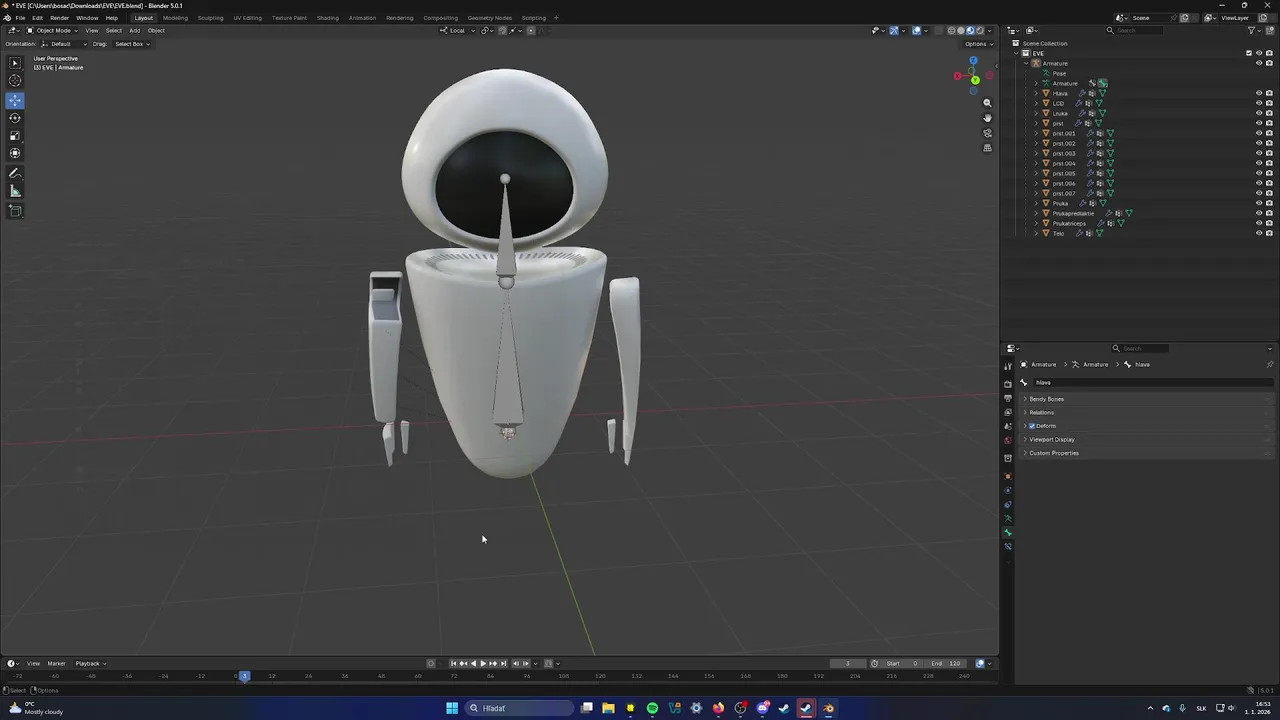
Task: Hide Hlava object in viewport
Action: 1259,93
